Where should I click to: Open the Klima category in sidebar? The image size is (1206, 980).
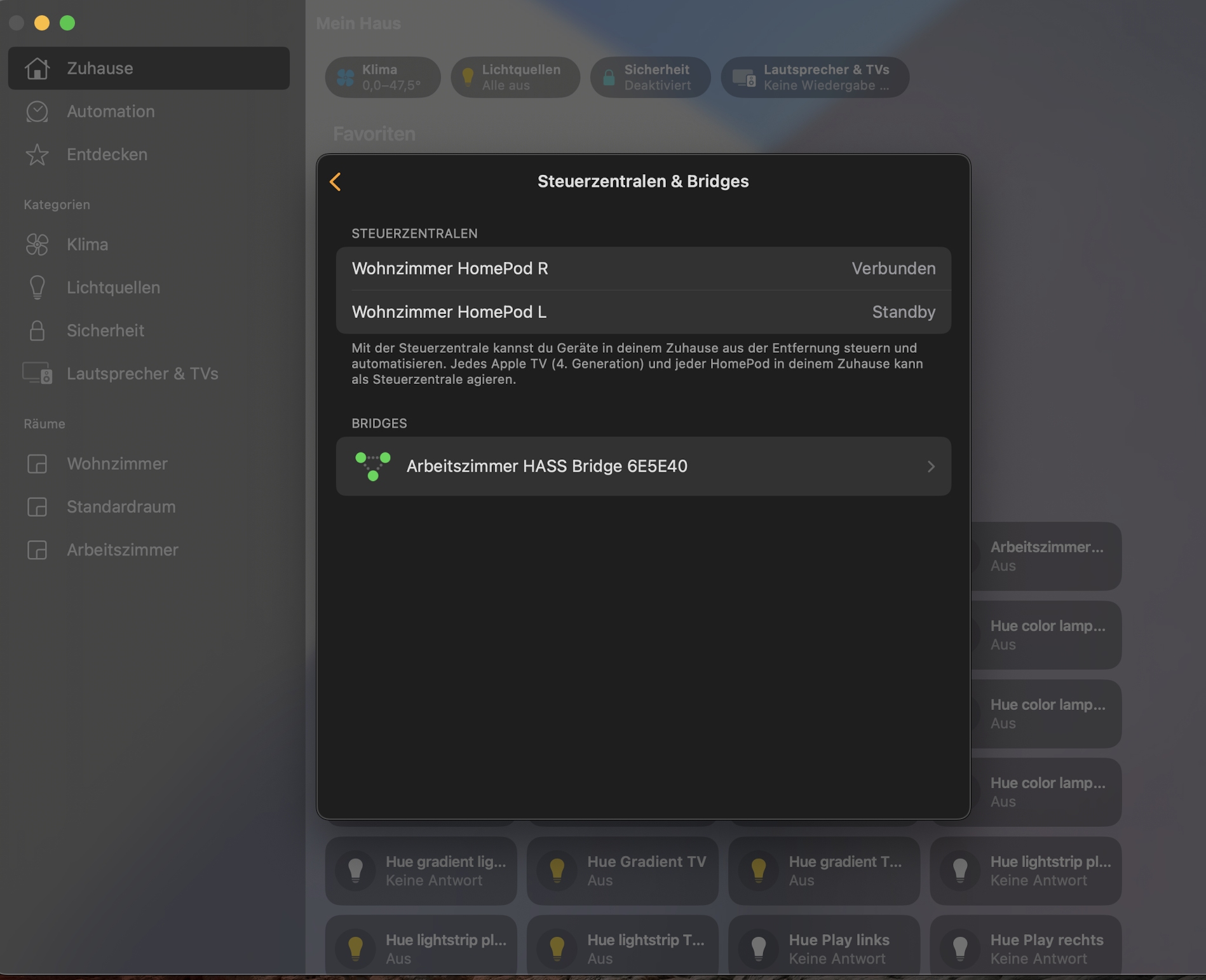[149, 245]
